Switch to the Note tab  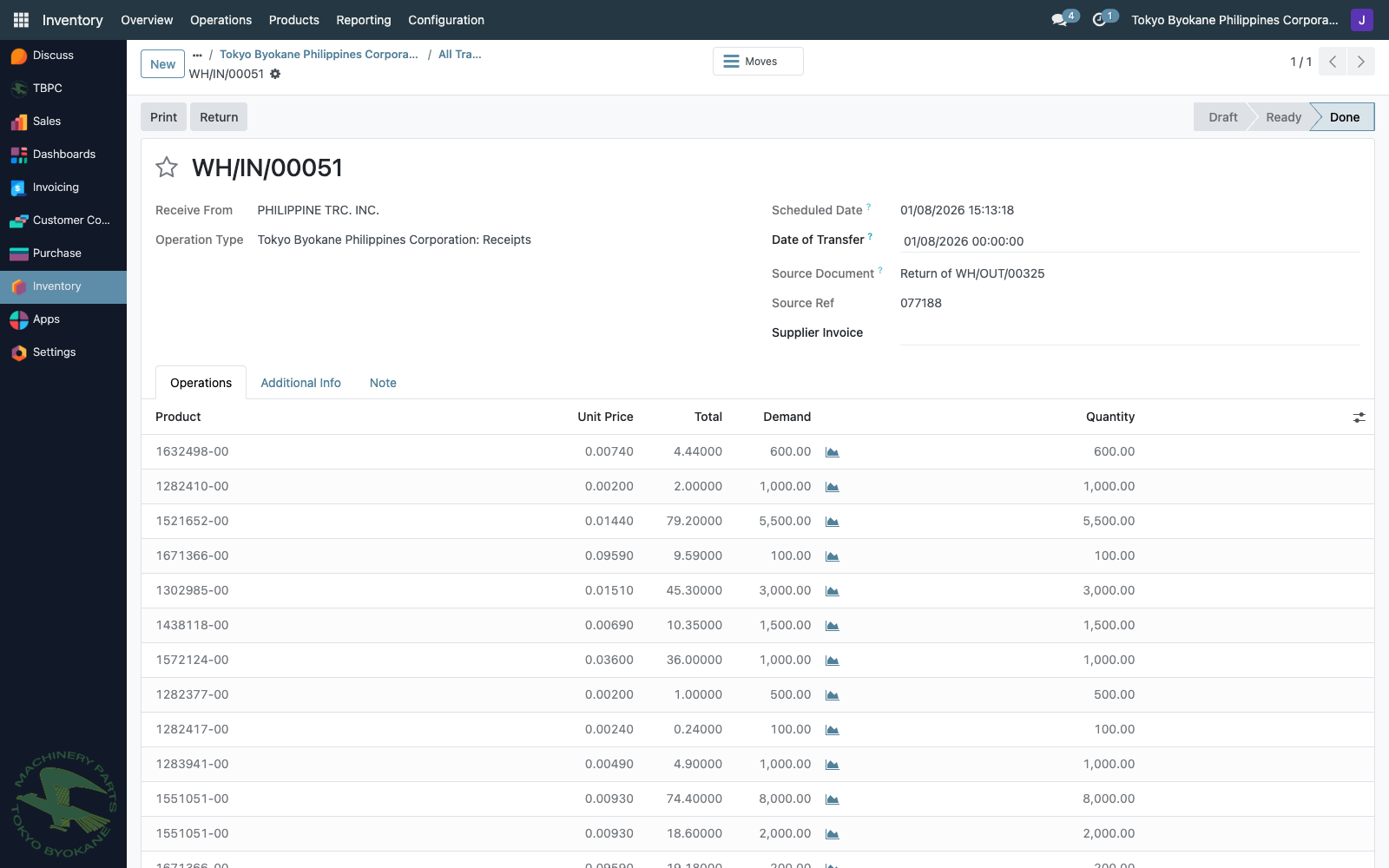click(383, 383)
